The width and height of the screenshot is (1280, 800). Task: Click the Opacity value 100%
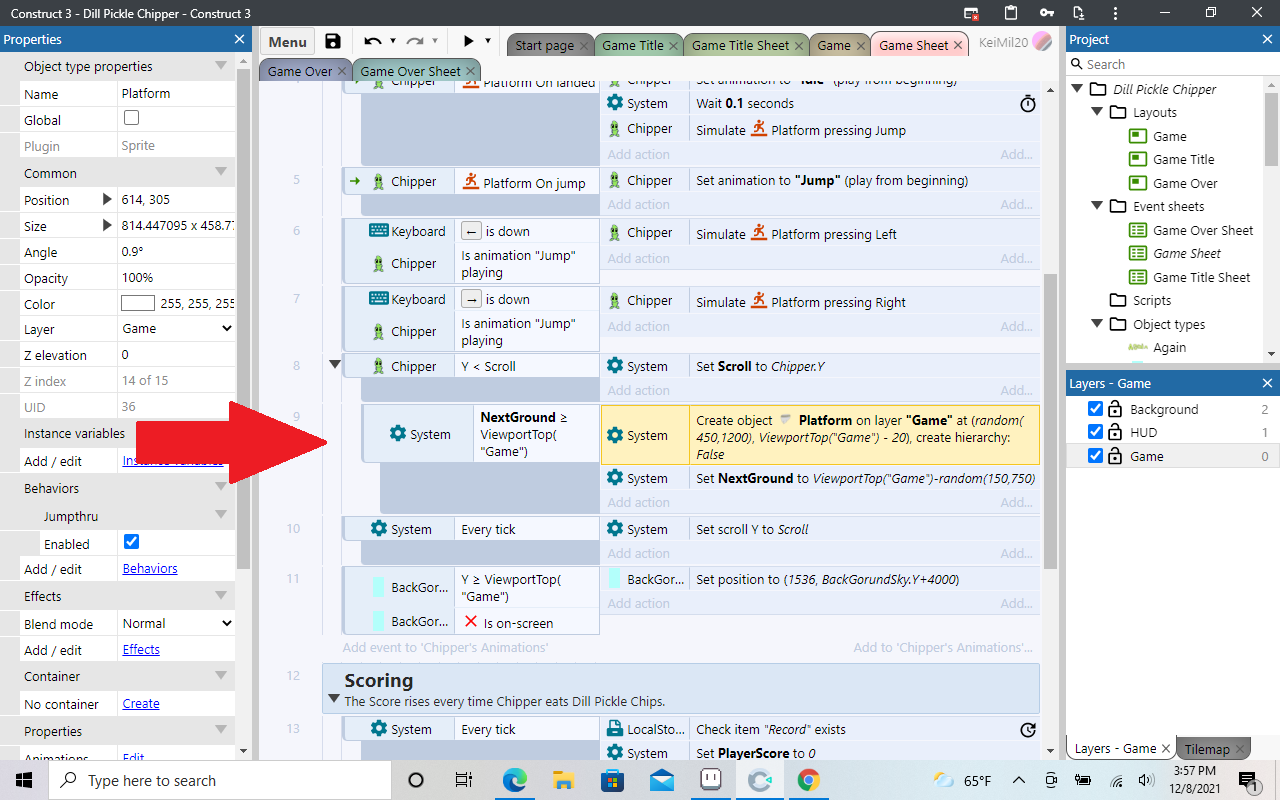click(176, 277)
